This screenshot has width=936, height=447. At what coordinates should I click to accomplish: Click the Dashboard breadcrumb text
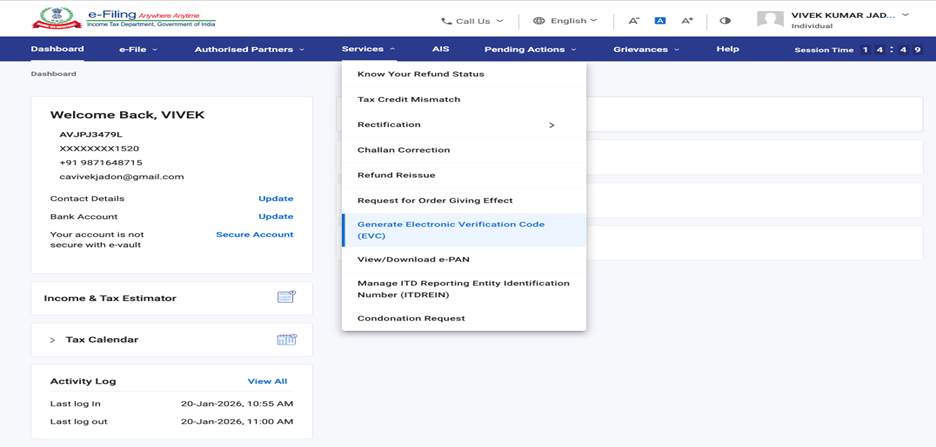tap(53, 74)
